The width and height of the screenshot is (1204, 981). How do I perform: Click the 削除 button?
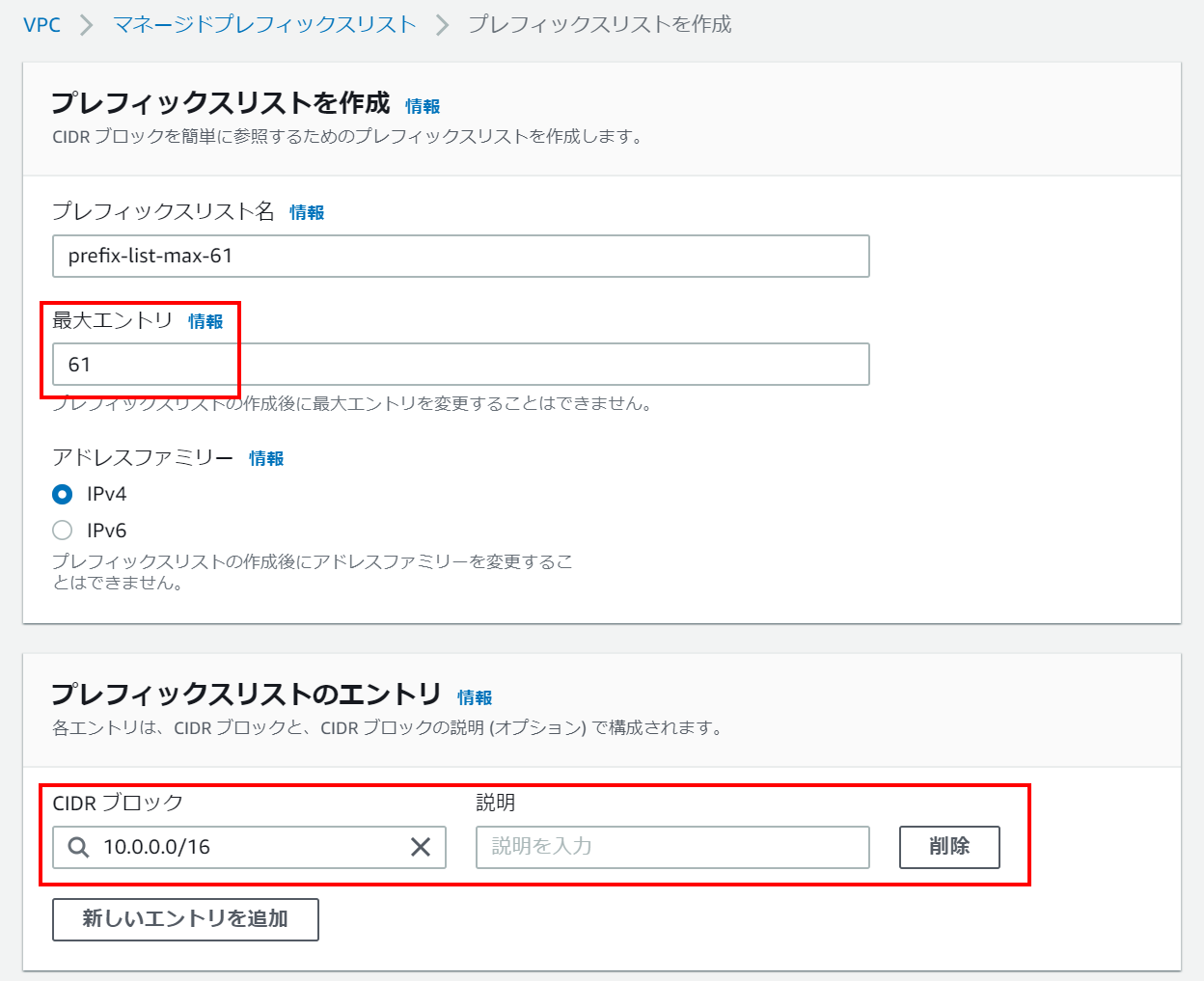pyautogui.click(x=949, y=847)
